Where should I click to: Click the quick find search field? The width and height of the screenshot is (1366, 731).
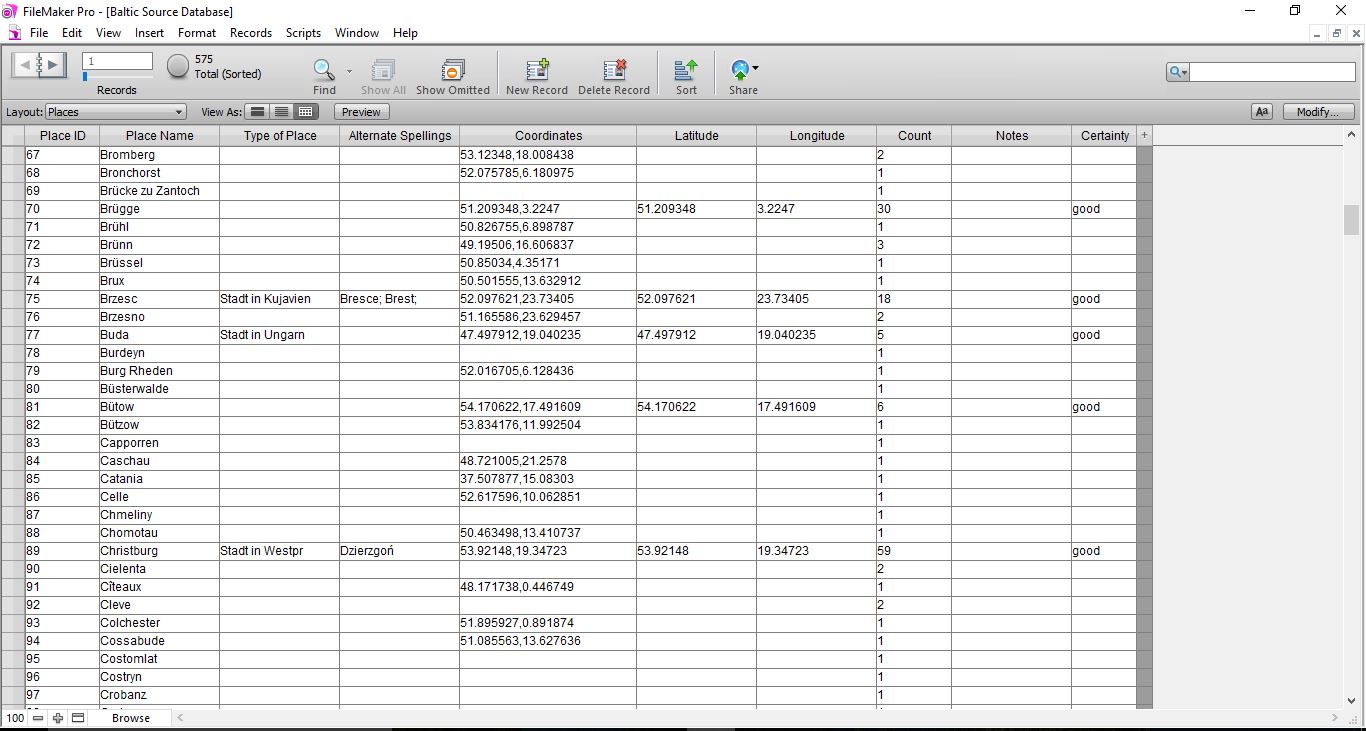(x=1272, y=72)
